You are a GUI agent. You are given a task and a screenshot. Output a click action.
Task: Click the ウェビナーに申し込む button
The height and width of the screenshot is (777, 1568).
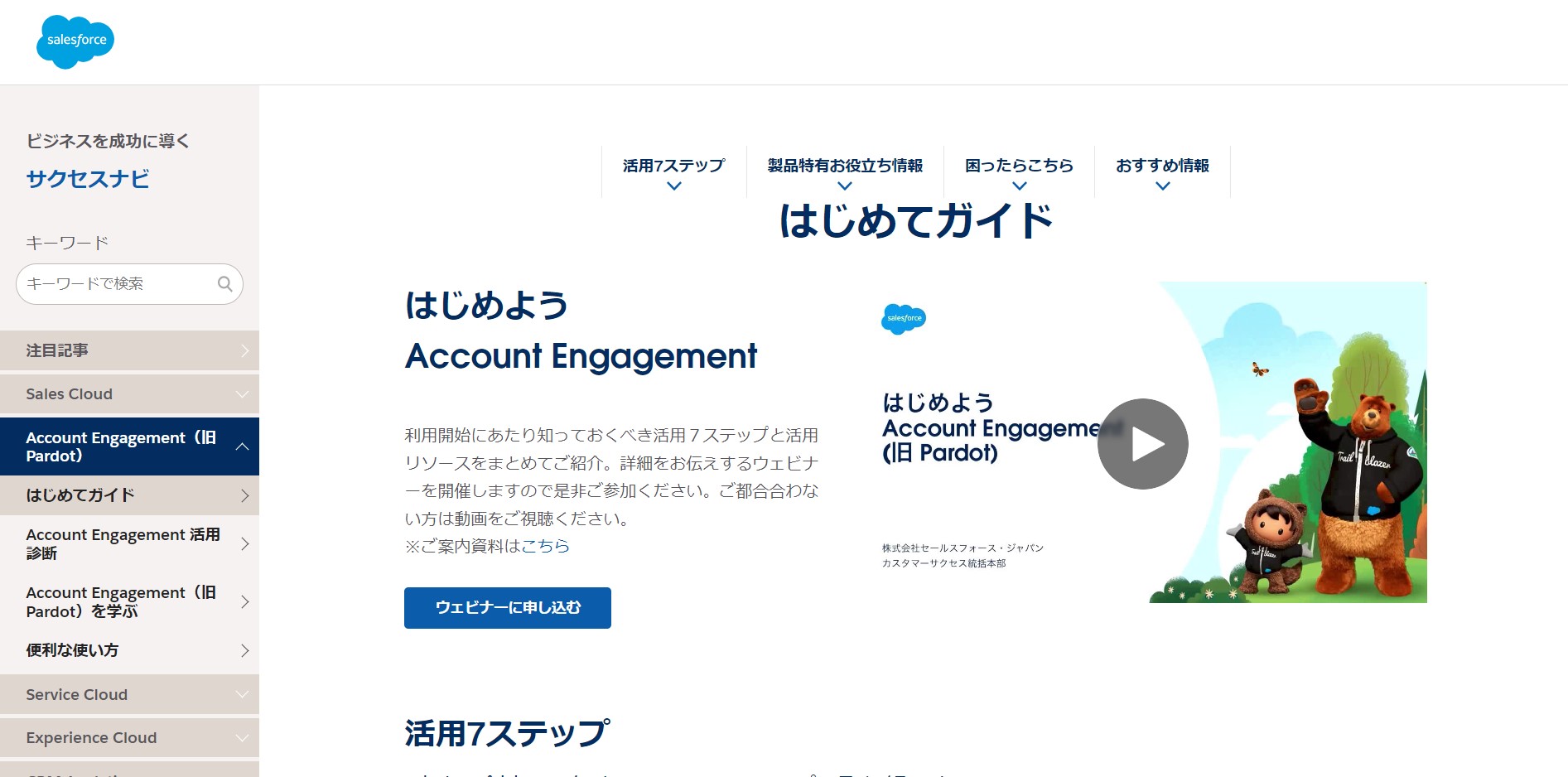click(x=508, y=608)
